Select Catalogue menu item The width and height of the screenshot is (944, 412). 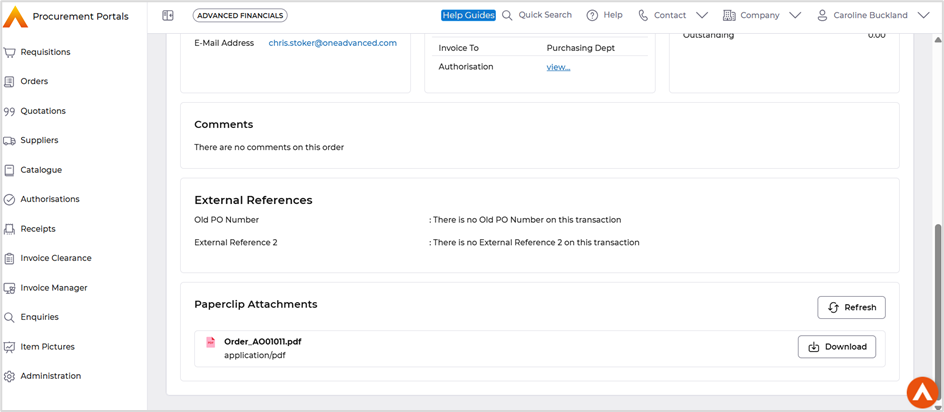pos(41,170)
